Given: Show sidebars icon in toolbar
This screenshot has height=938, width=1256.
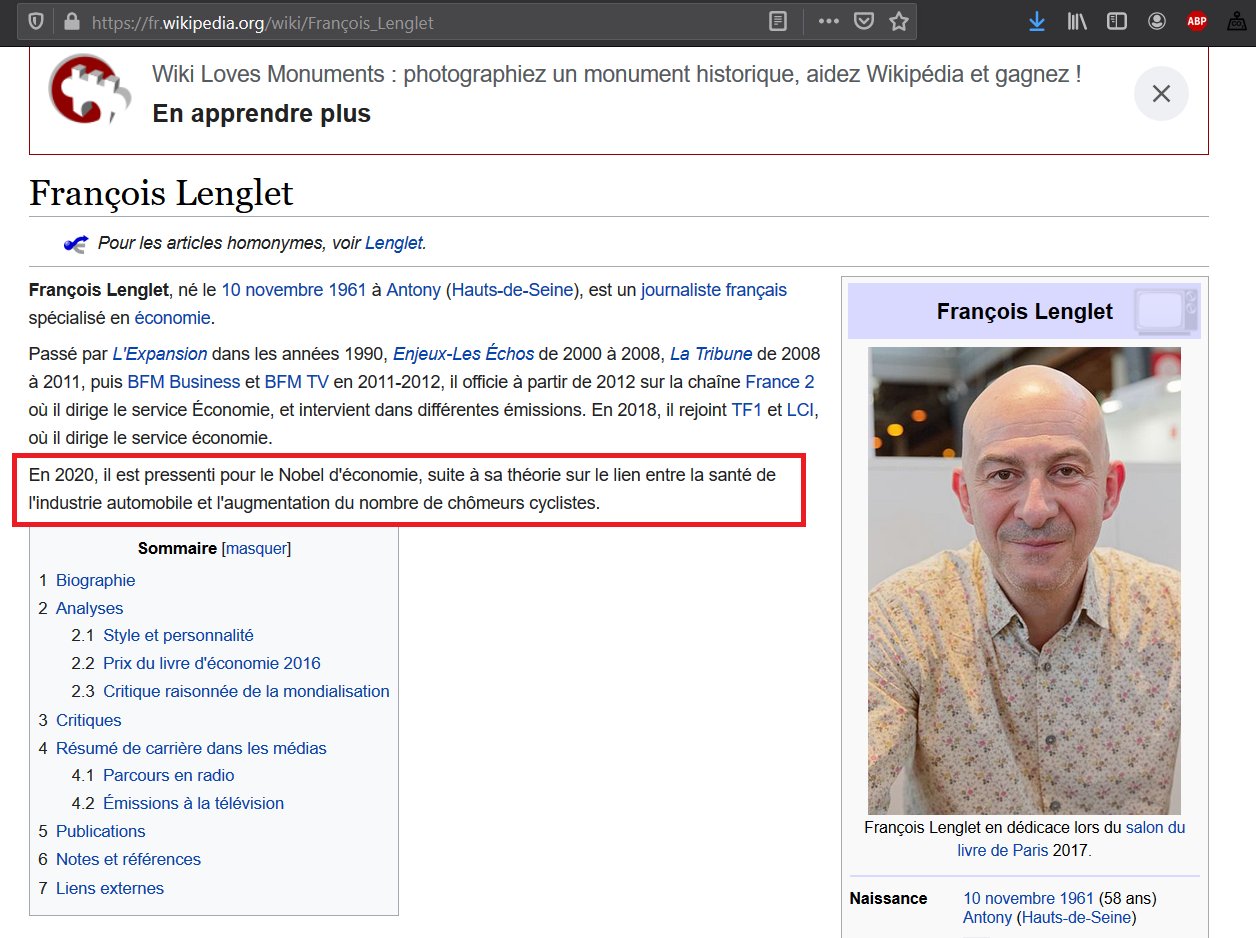Looking at the screenshot, I should (1117, 21).
